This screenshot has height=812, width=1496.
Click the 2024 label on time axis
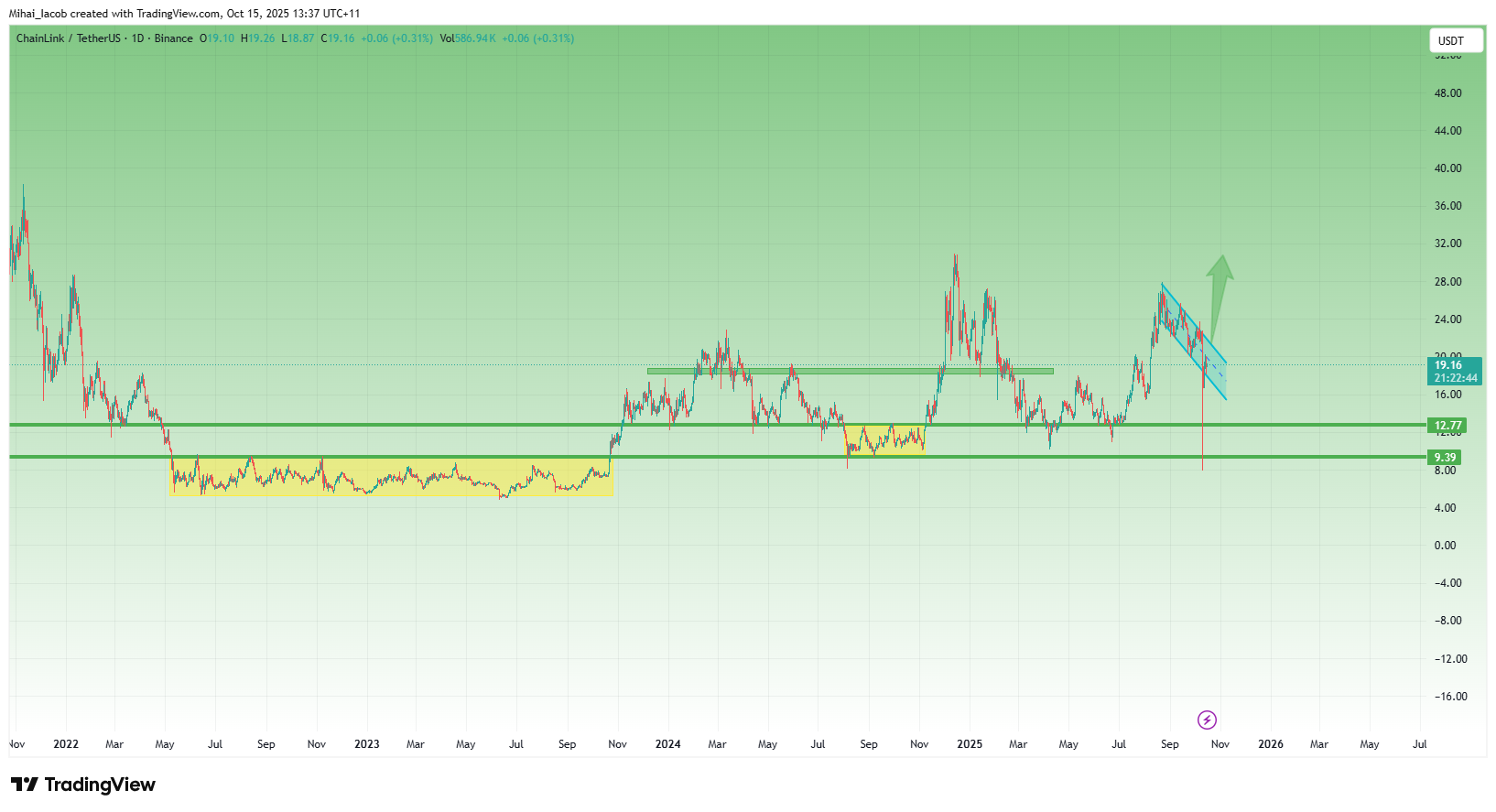coord(667,744)
